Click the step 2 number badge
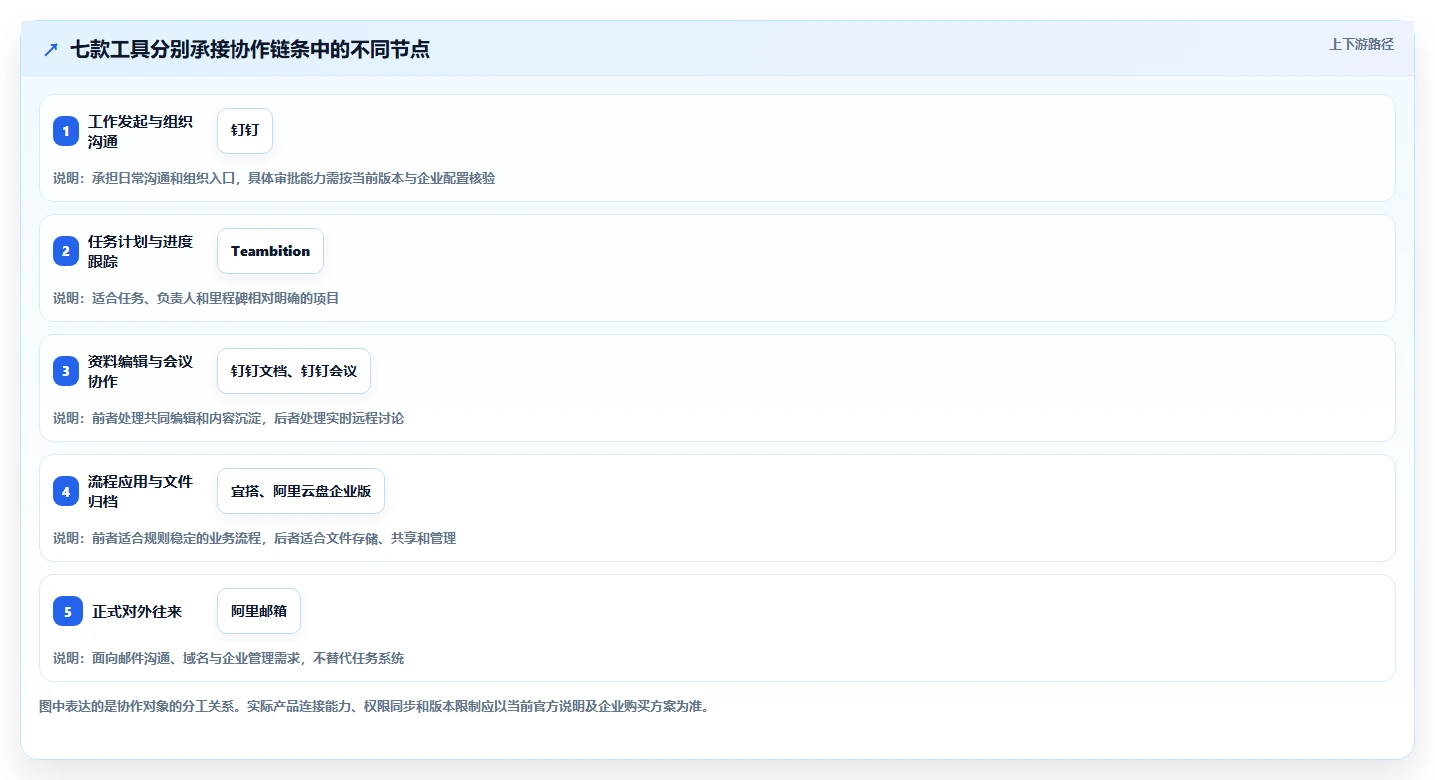This screenshot has width=1435, height=780. pos(66,251)
